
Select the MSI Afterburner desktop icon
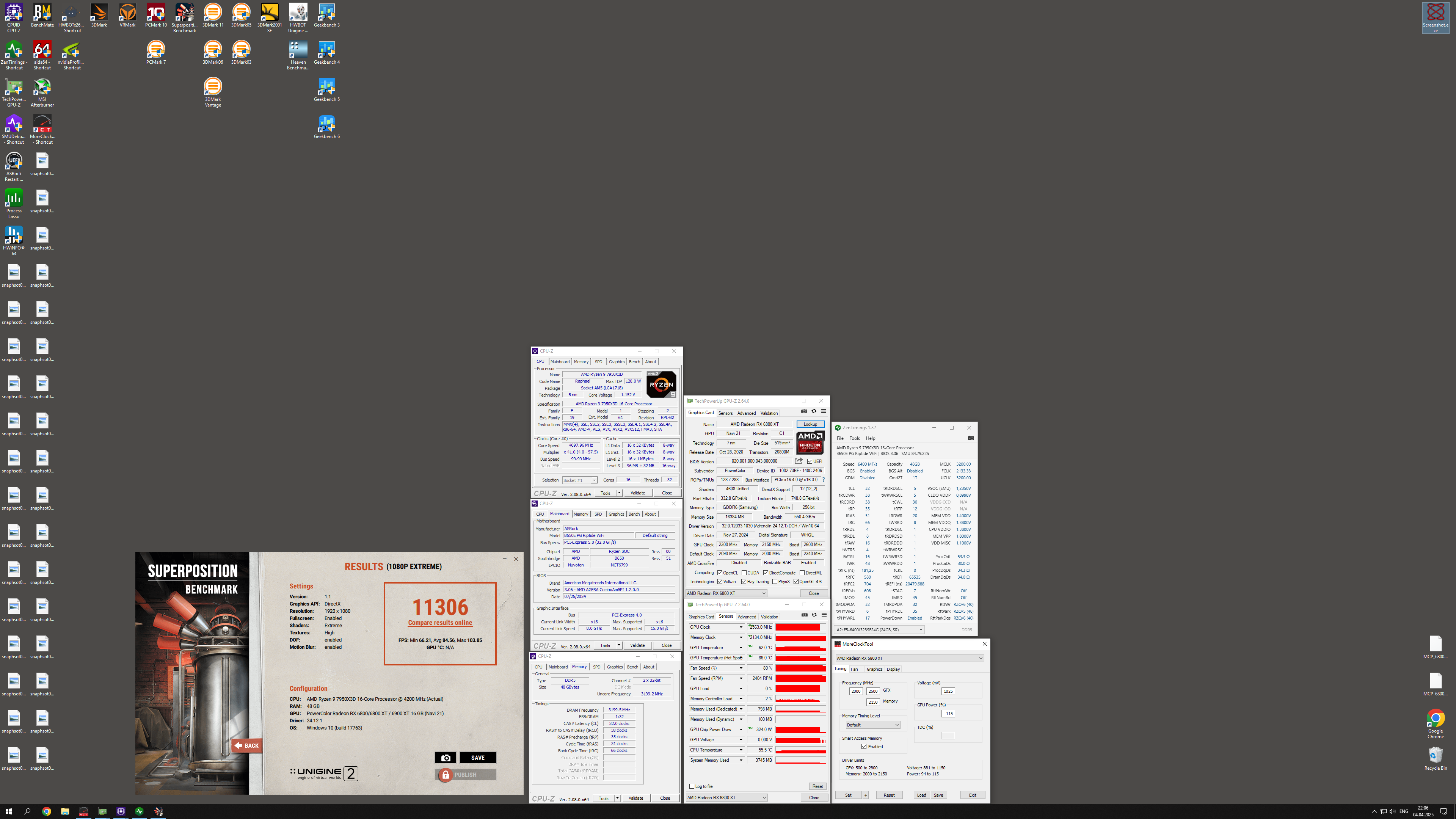(42, 93)
